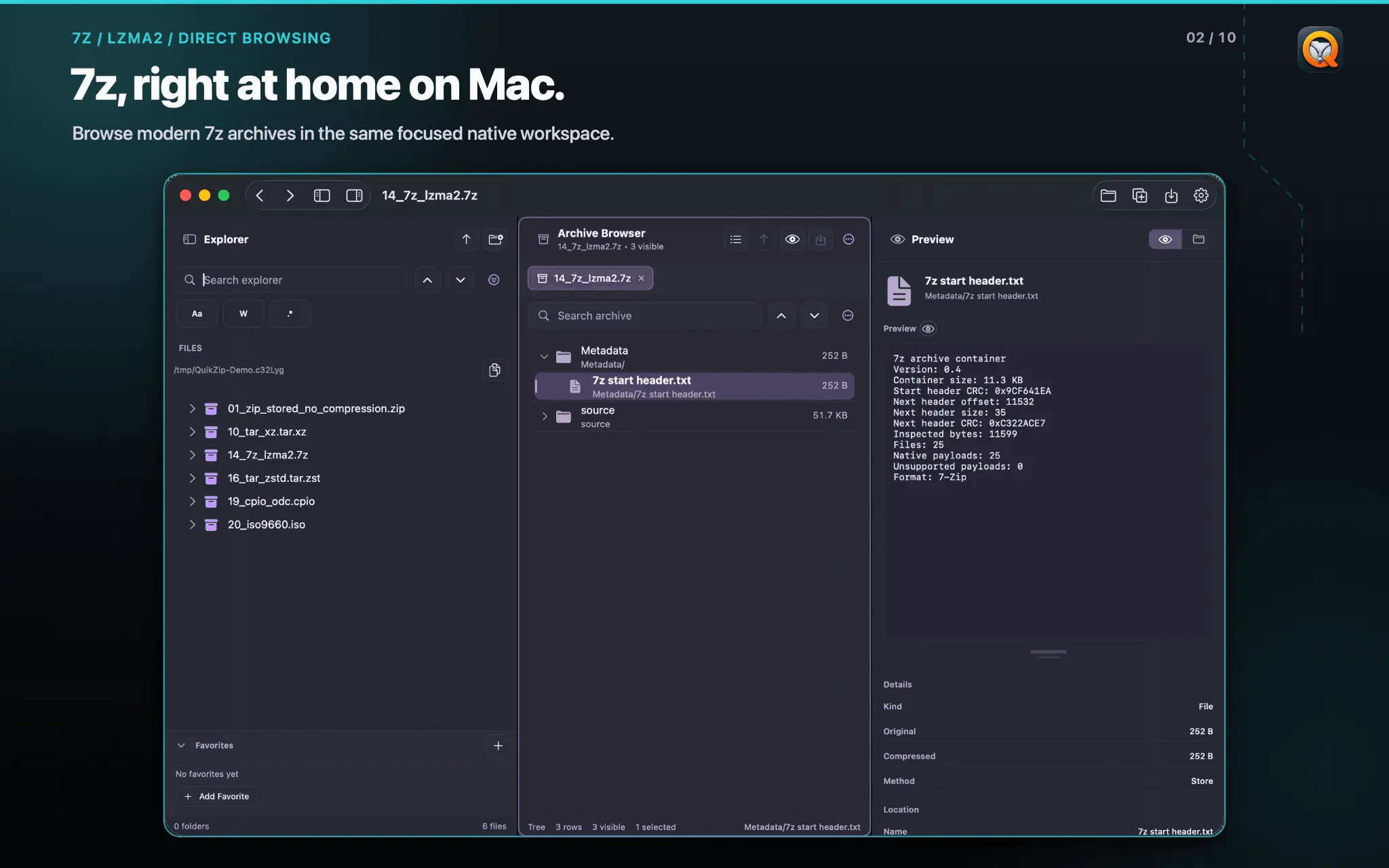
Task: Open Archive Browser more options ellipsis
Action: pos(848,239)
